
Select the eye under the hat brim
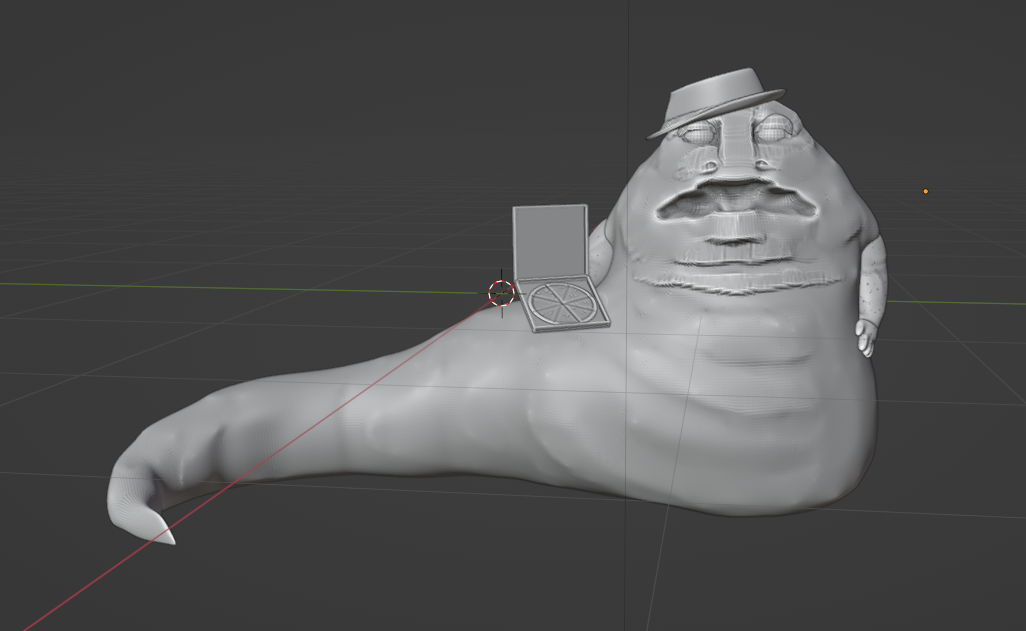(700, 133)
